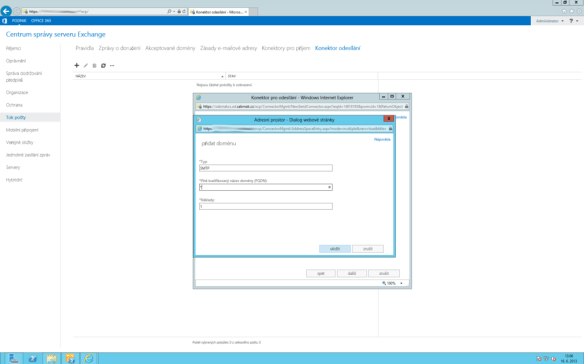Open Servery in the left navigation
Image resolution: width=584 pixels, height=364 pixels.
(x=13, y=167)
